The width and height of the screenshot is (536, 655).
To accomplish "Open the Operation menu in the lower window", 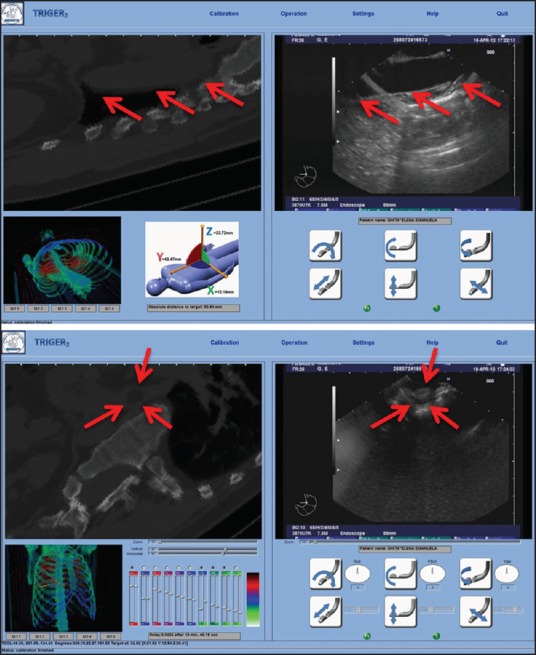I will point(294,343).
